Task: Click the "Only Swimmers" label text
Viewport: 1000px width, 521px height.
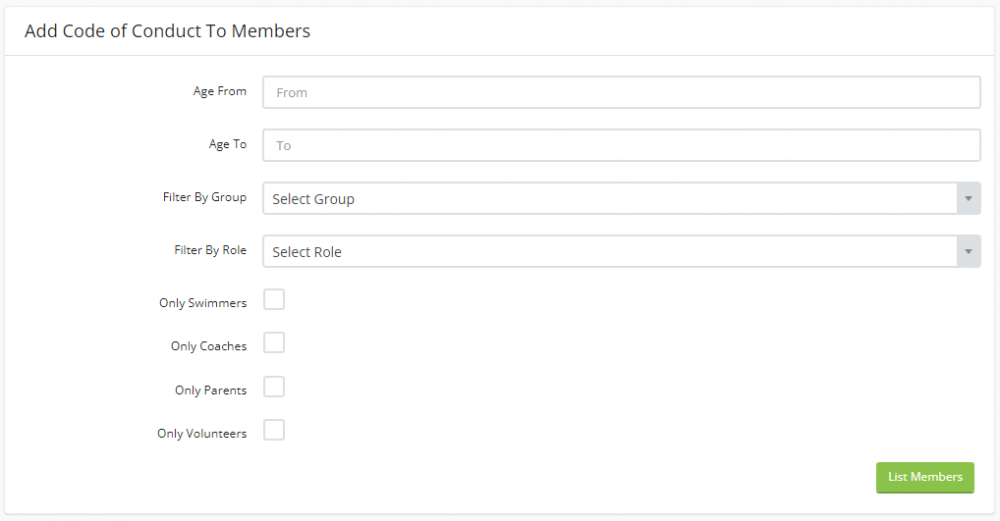Action: pyautogui.click(x=202, y=302)
